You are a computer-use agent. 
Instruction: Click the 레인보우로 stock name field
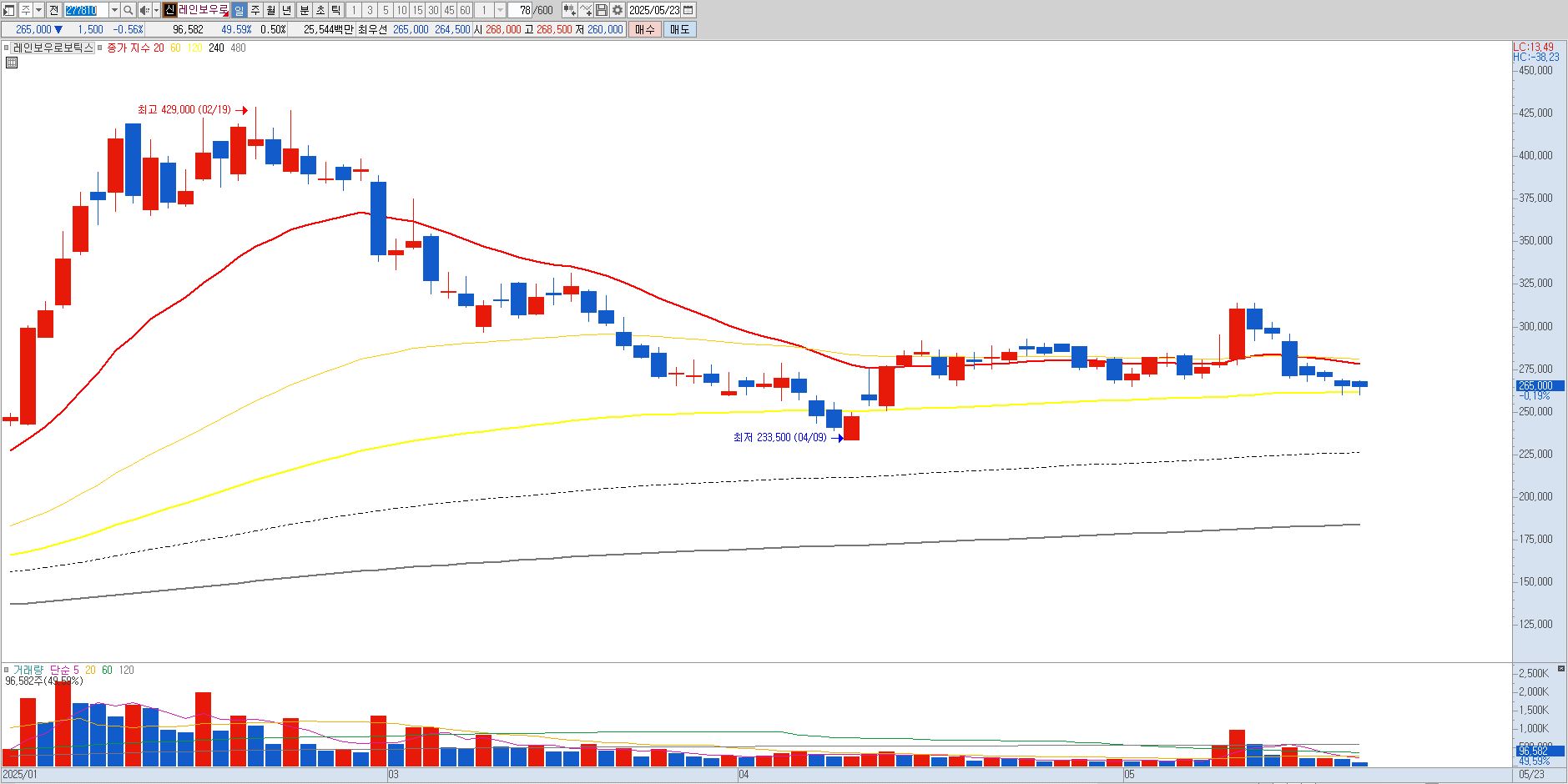pyautogui.click(x=204, y=10)
